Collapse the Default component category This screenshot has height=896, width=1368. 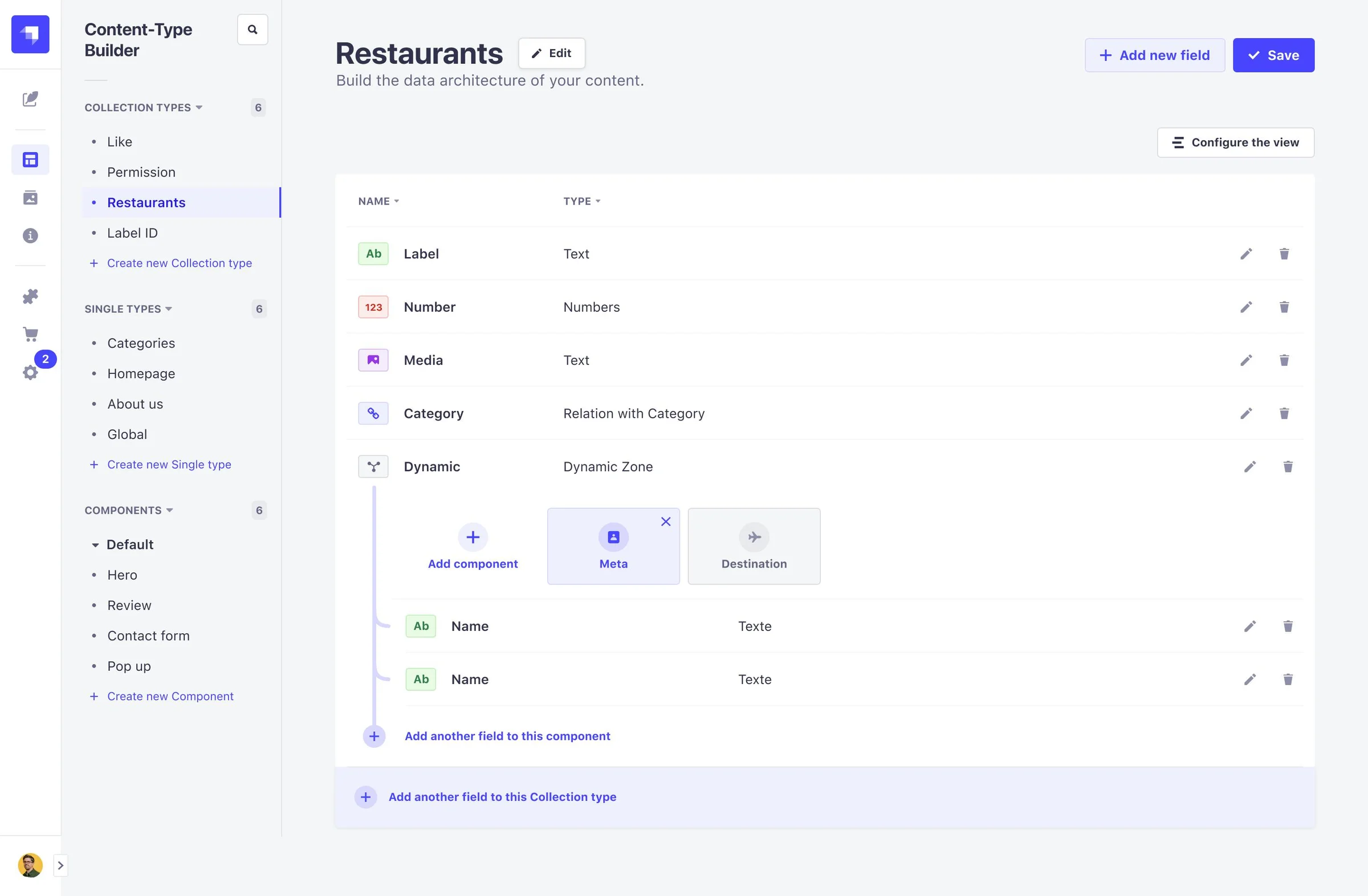(x=95, y=545)
